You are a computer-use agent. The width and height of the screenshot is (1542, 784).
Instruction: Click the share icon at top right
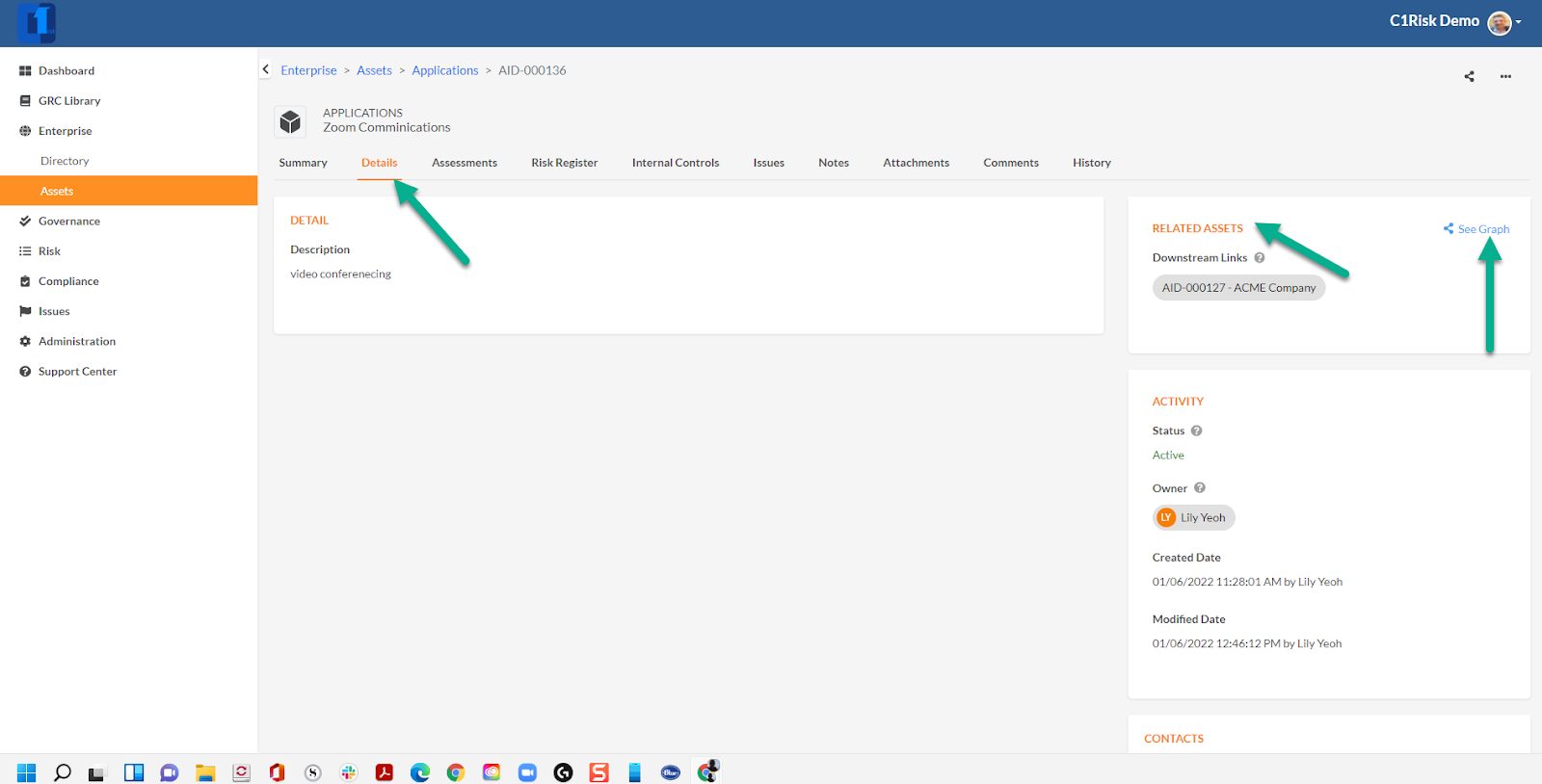(x=1469, y=76)
